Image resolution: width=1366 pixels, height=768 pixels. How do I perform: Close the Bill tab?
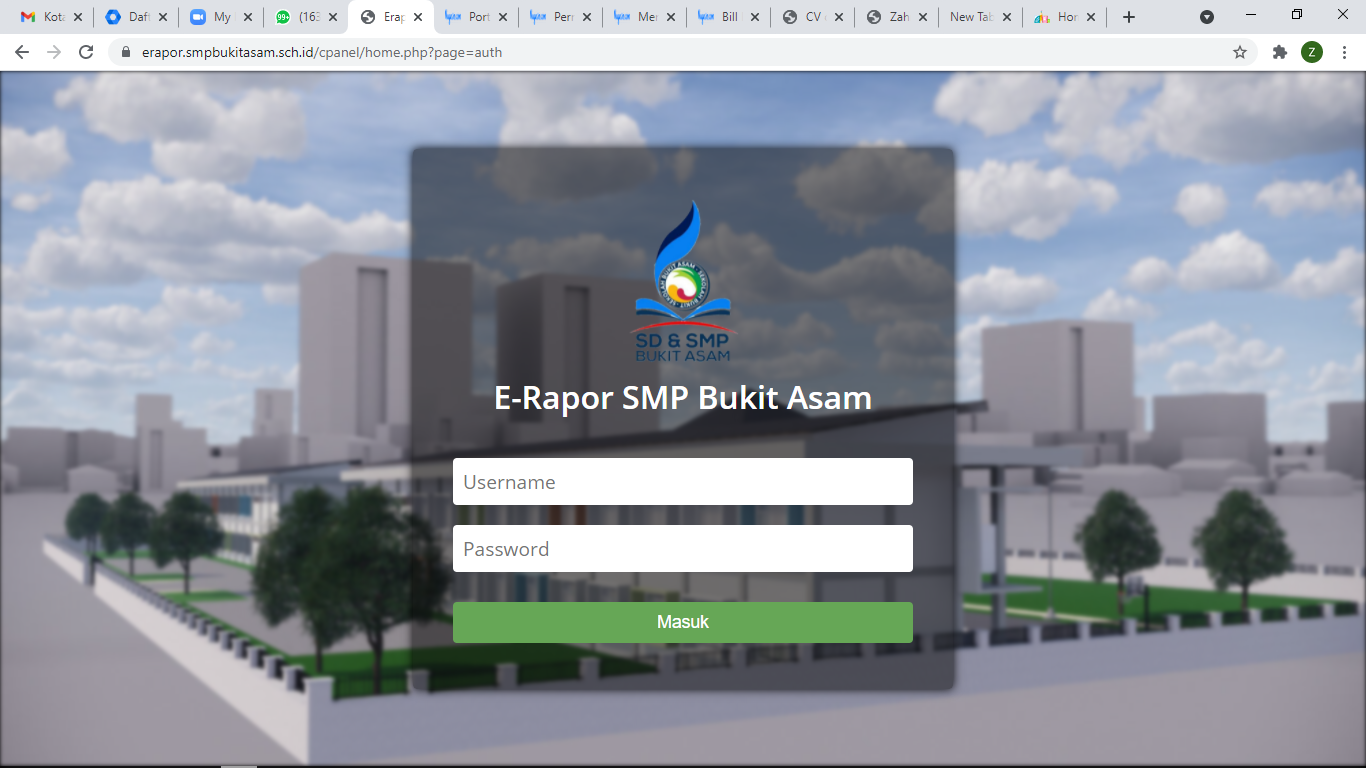click(x=754, y=17)
